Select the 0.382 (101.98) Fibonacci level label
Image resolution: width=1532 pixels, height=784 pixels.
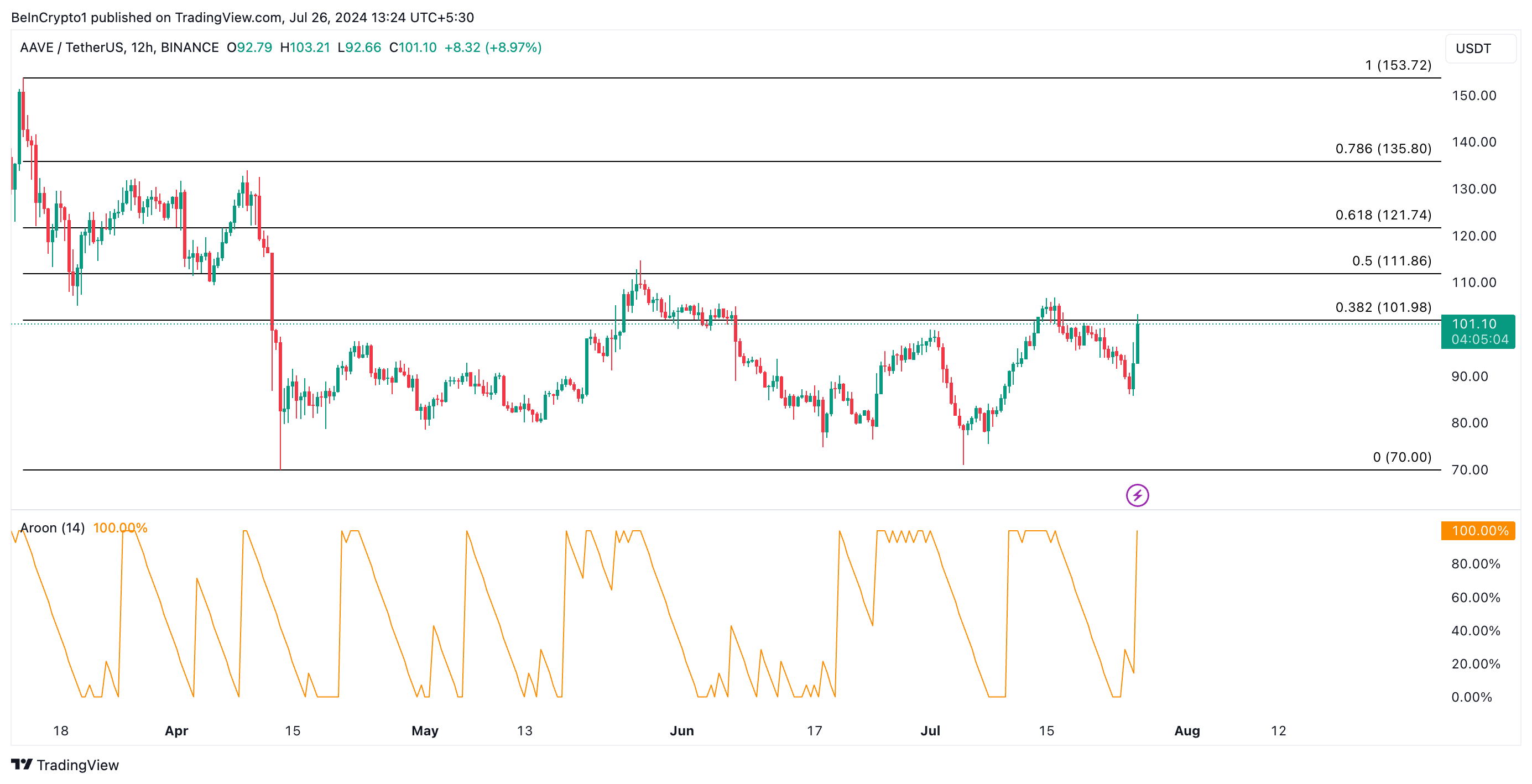[x=1383, y=307]
